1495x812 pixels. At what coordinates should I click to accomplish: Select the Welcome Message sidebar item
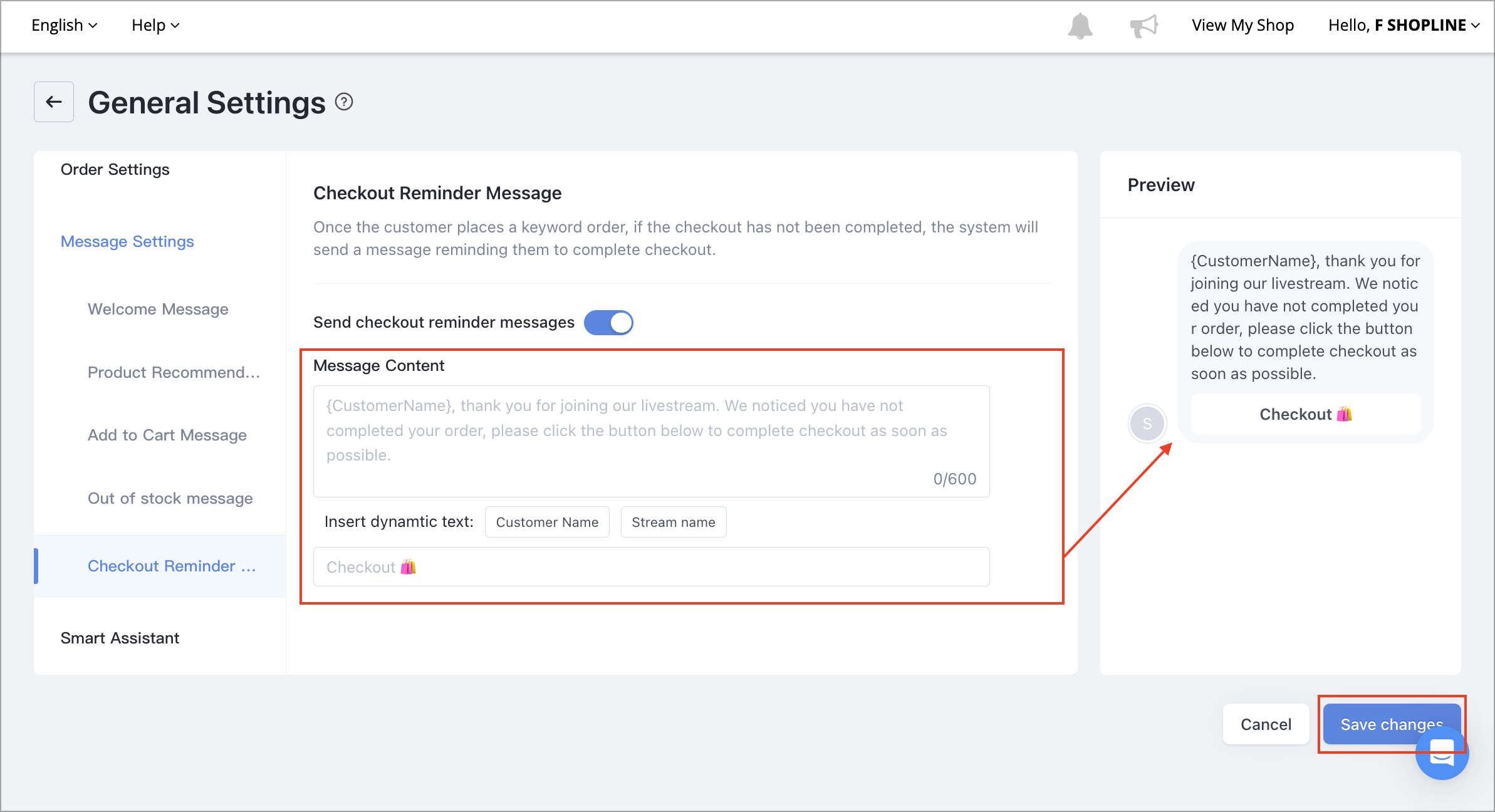point(158,309)
